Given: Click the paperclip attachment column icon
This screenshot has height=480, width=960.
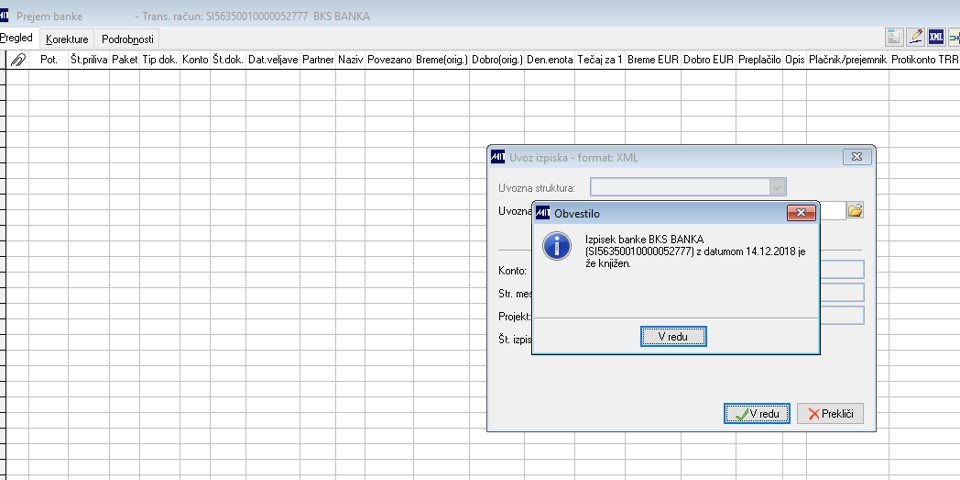Looking at the screenshot, I should tap(18, 59).
